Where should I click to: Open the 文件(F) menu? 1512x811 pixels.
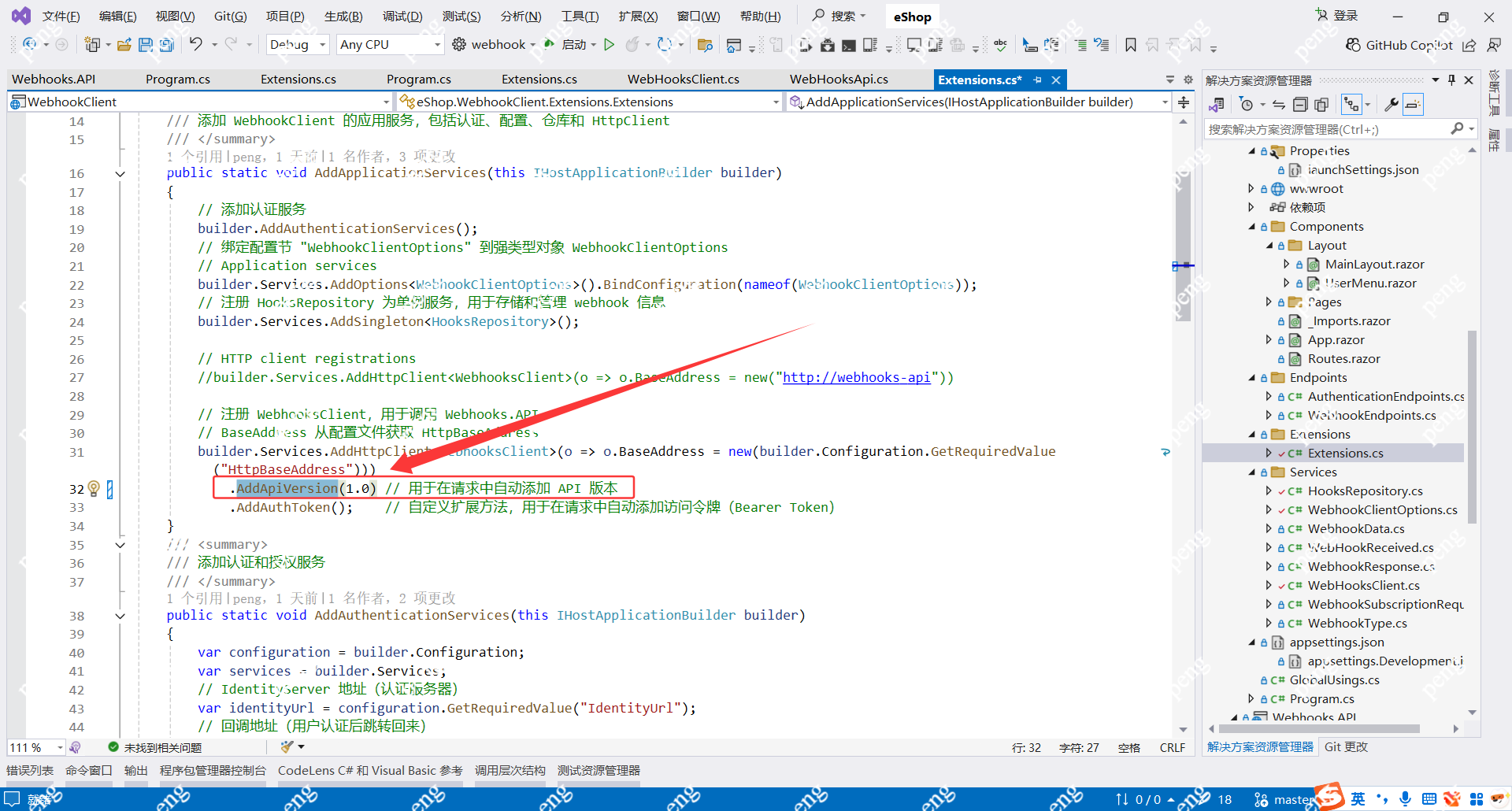click(61, 17)
